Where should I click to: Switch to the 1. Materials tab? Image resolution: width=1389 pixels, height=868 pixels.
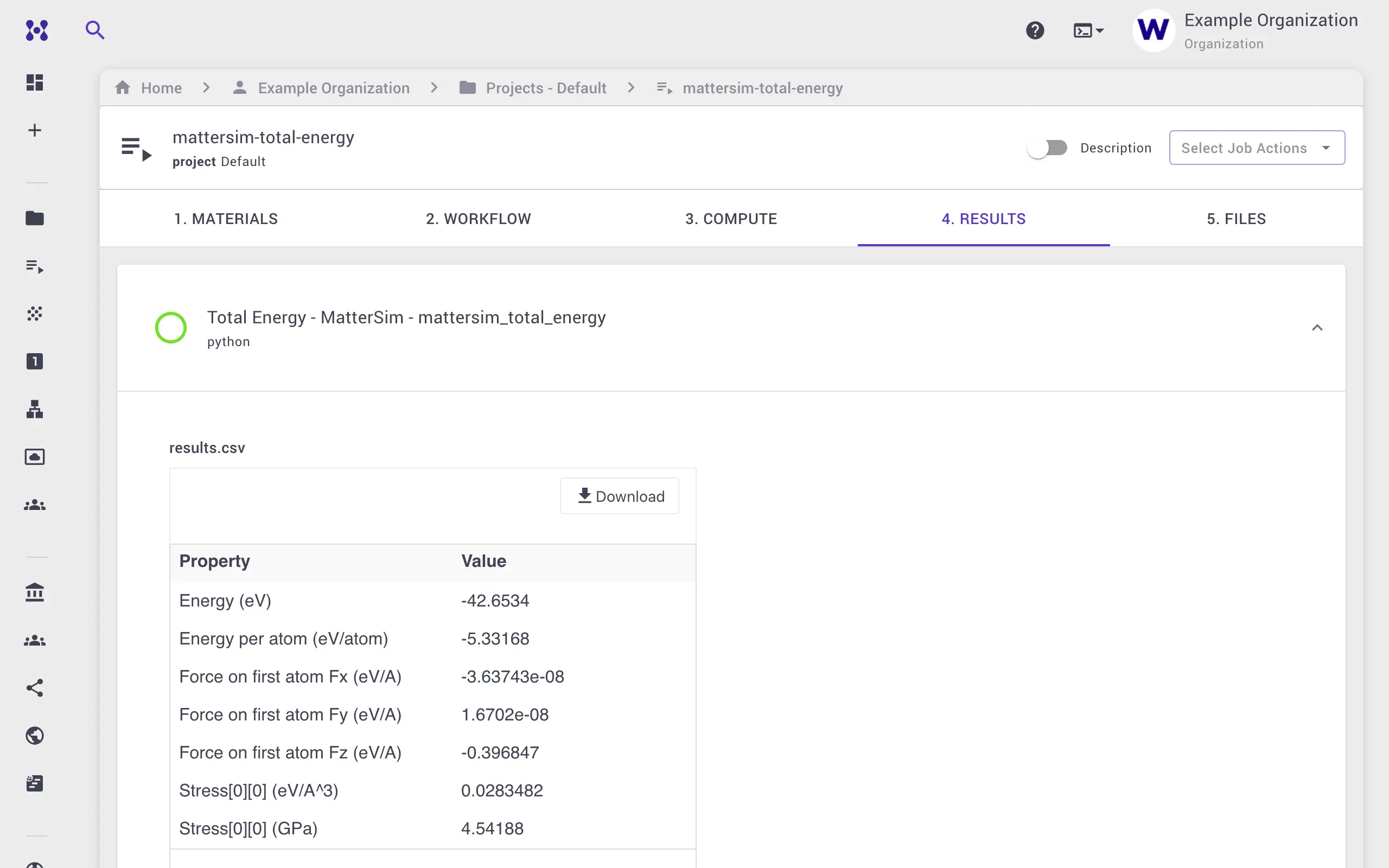[226, 219]
